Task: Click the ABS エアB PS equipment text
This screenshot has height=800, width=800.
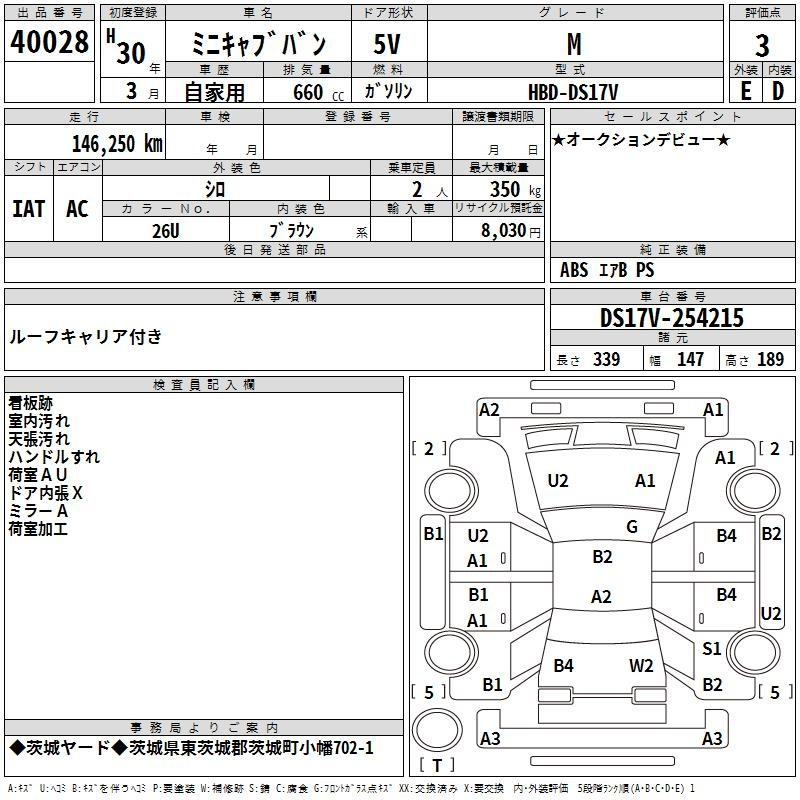Action: (x=607, y=270)
